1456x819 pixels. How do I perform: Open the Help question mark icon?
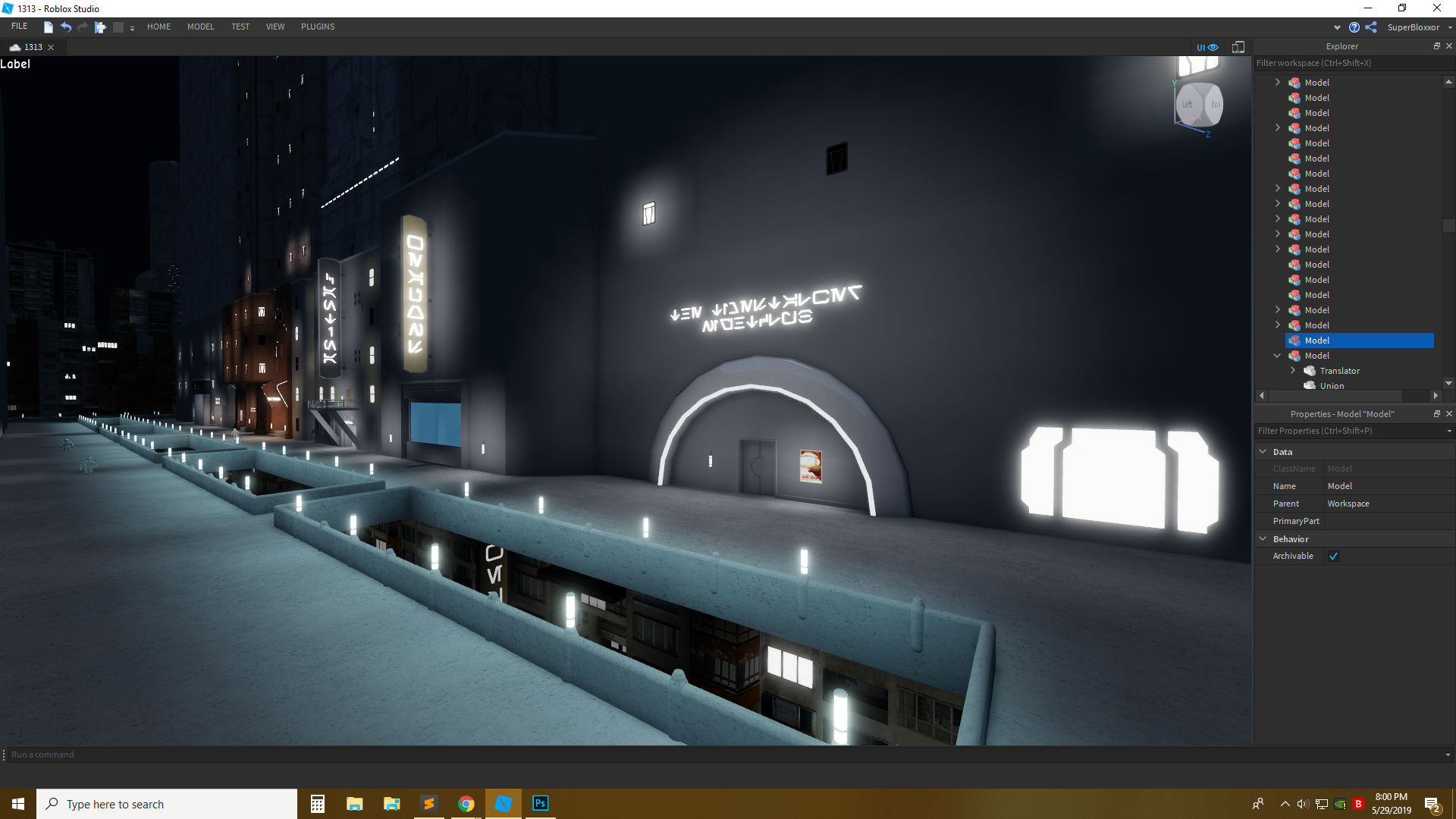(x=1354, y=27)
